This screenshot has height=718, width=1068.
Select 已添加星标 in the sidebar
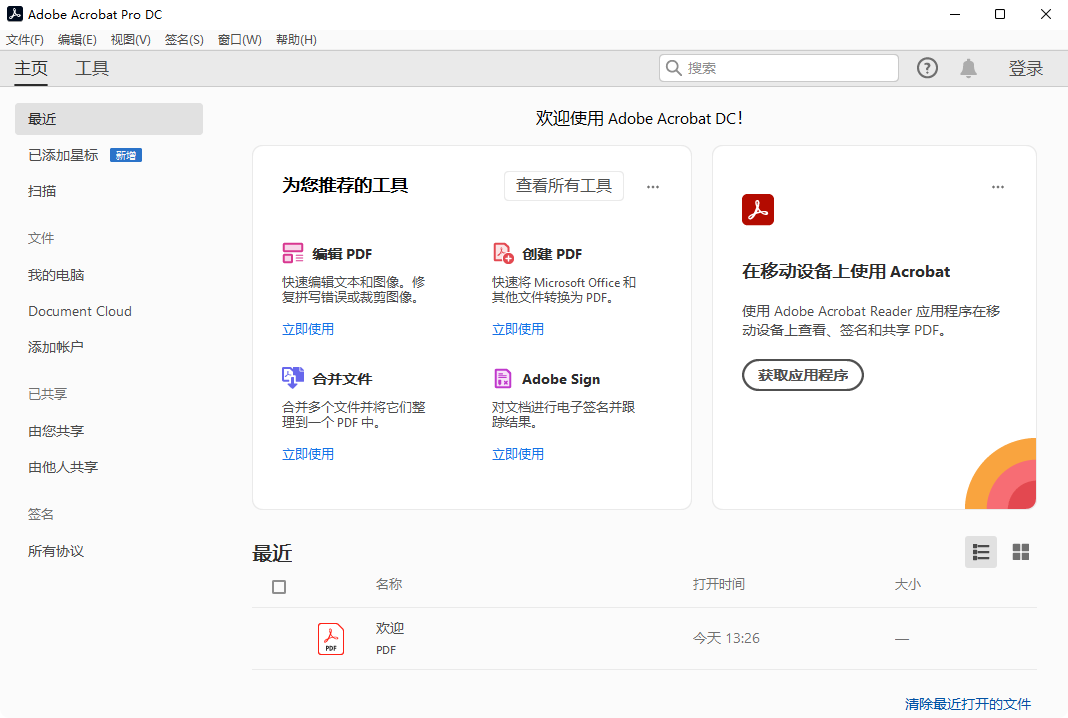tap(63, 155)
